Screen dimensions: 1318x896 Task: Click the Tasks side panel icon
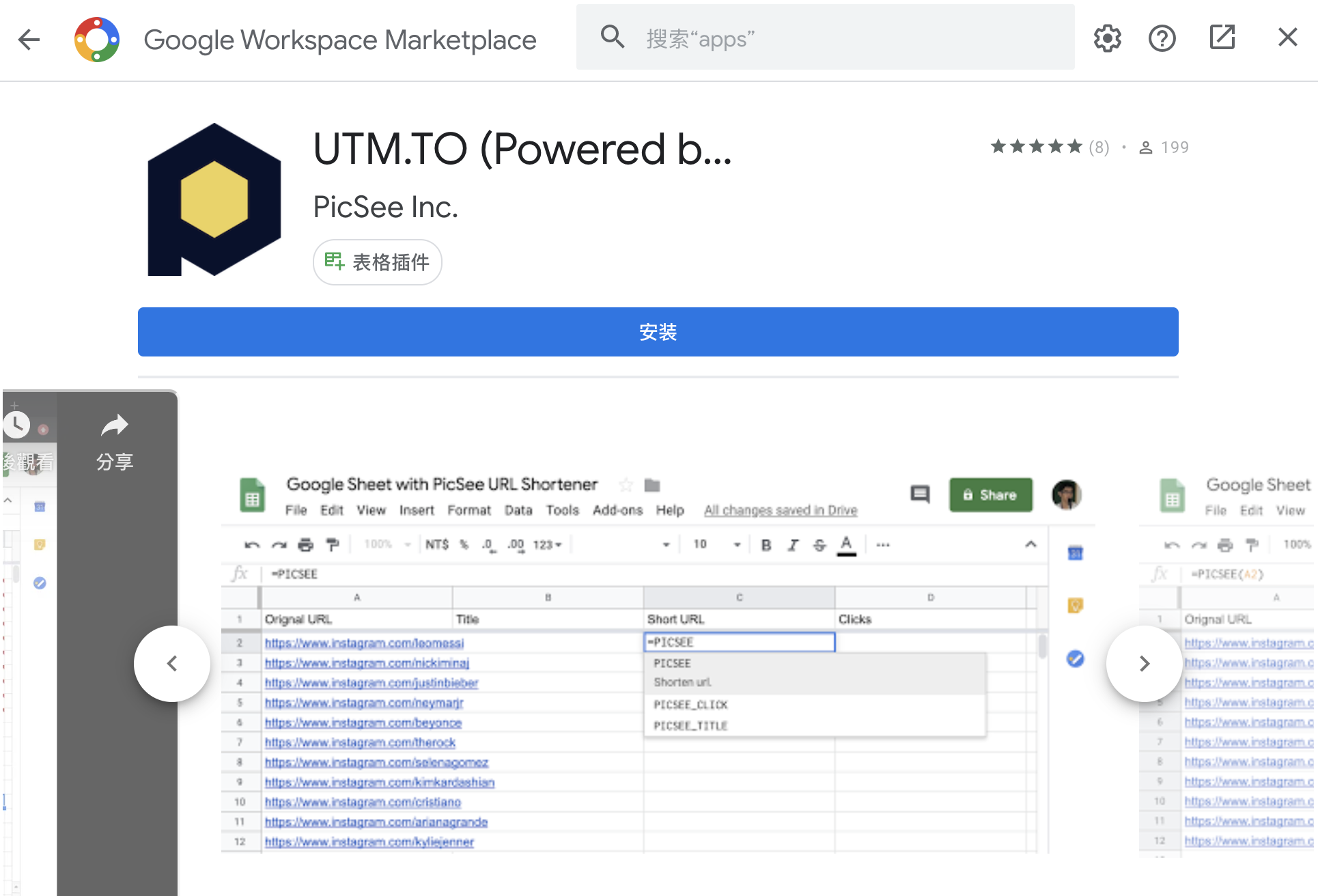click(x=1075, y=659)
